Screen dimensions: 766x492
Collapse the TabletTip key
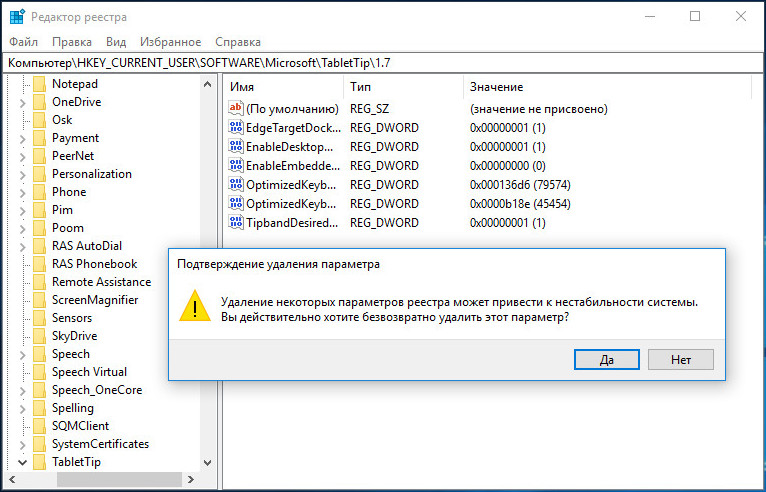(x=22, y=462)
